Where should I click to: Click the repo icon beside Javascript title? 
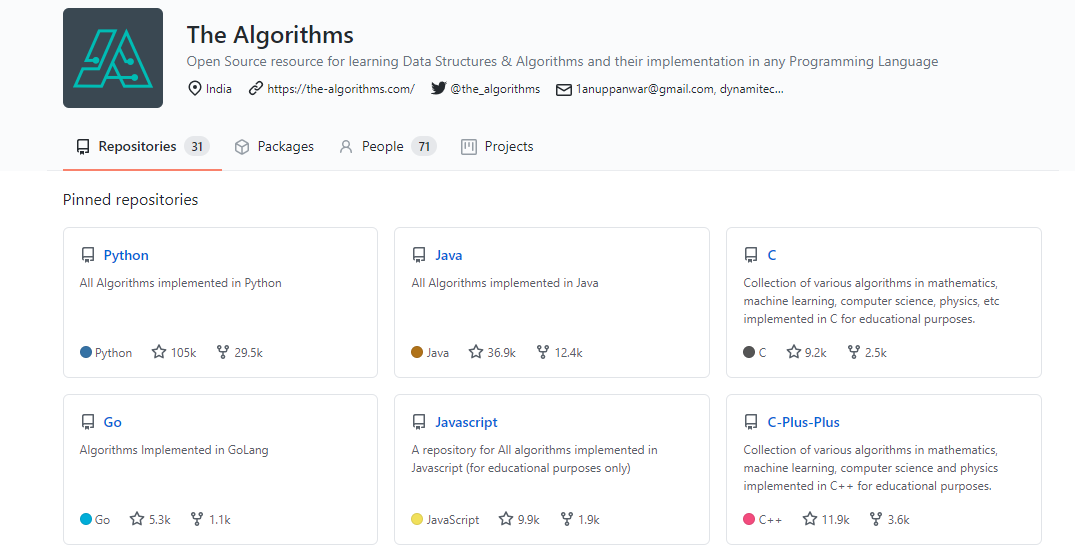pos(419,423)
